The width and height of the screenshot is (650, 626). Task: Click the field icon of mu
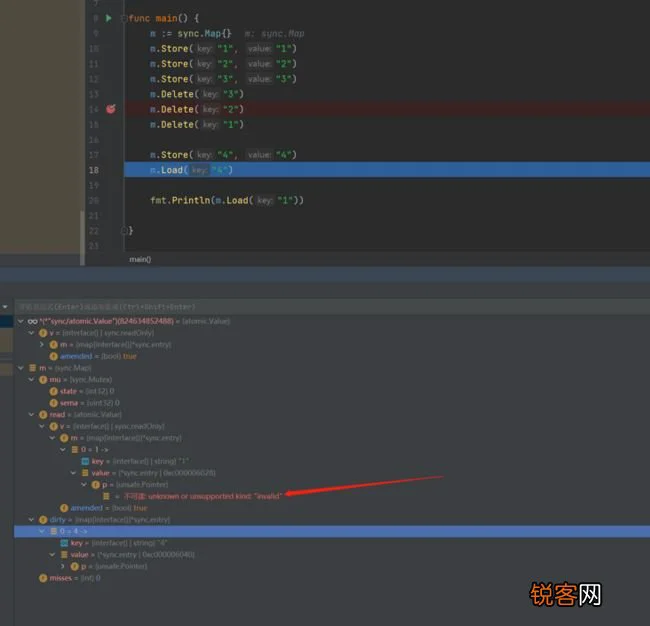tap(43, 379)
